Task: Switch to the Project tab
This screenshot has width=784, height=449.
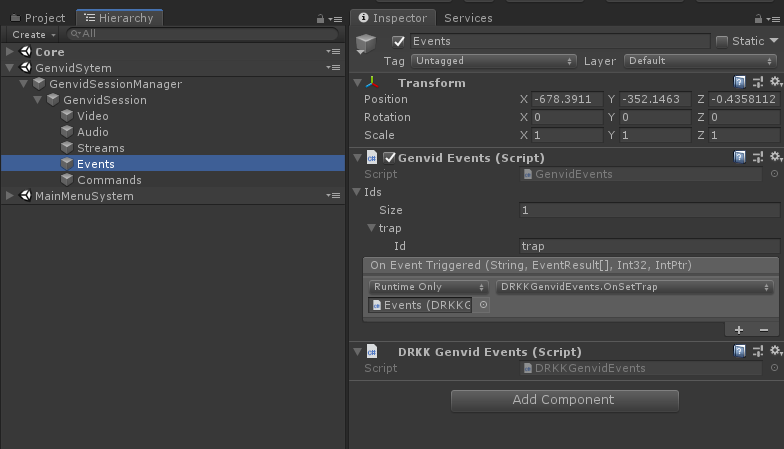Action: point(38,18)
